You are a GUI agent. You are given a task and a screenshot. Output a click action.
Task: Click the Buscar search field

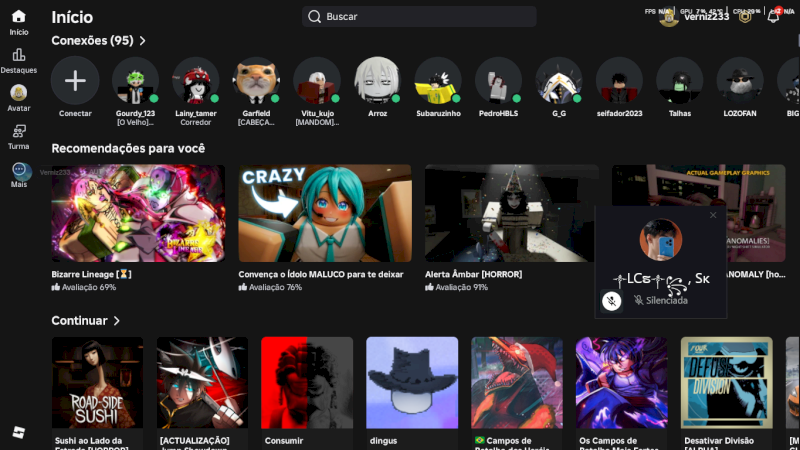pyautogui.click(x=419, y=17)
